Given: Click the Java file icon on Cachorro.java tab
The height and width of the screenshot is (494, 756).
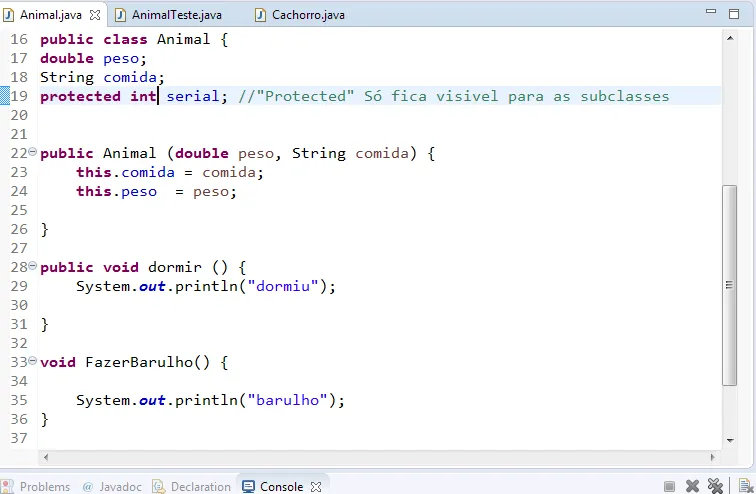Looking at the screenshot, I should (260, 15).
